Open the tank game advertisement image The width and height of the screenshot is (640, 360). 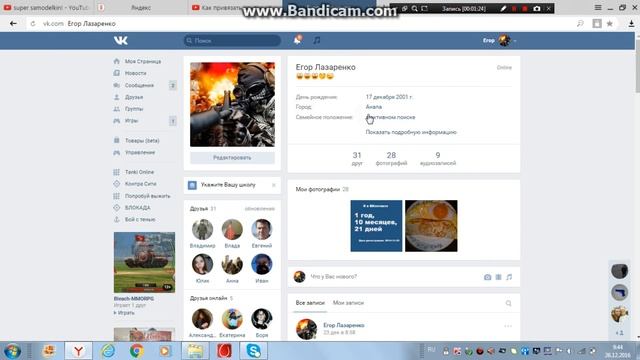(144, 262)
